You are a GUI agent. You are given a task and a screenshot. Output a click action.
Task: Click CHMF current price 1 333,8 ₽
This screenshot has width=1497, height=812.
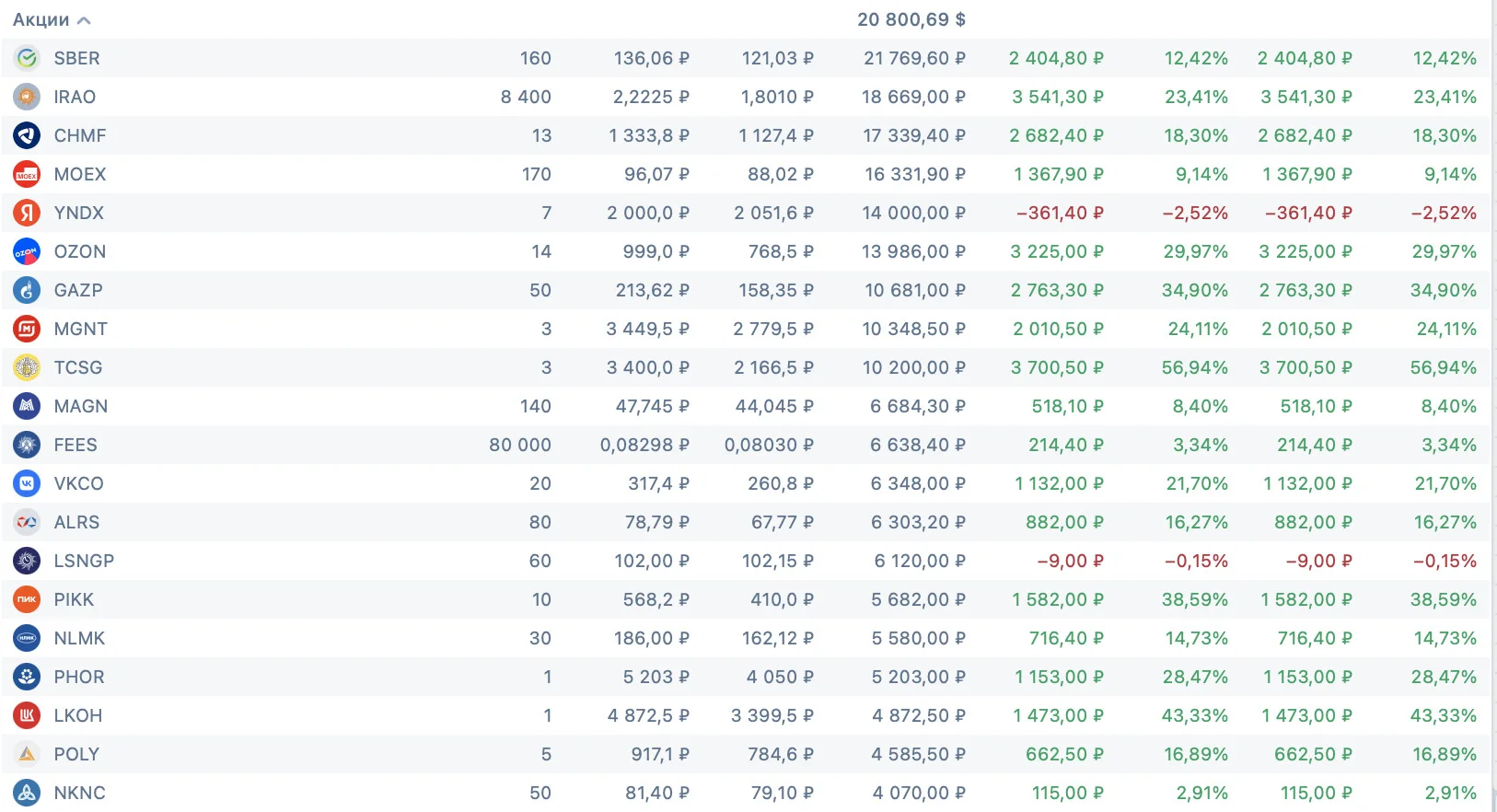pyautogui.click(x=648, y=135)
